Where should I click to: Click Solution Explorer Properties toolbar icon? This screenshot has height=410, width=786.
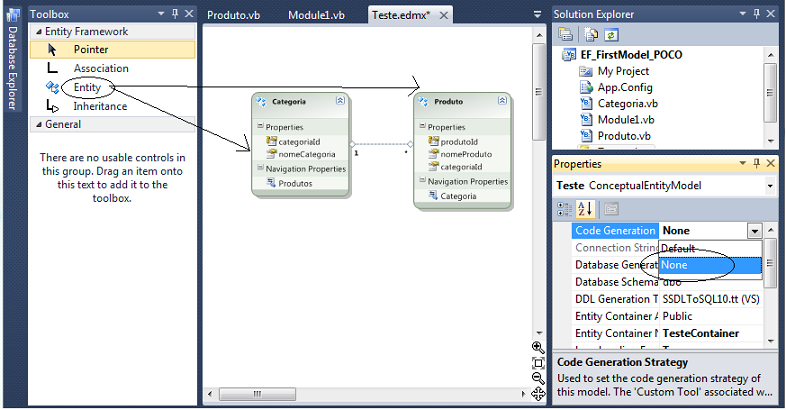click(565, 35)
